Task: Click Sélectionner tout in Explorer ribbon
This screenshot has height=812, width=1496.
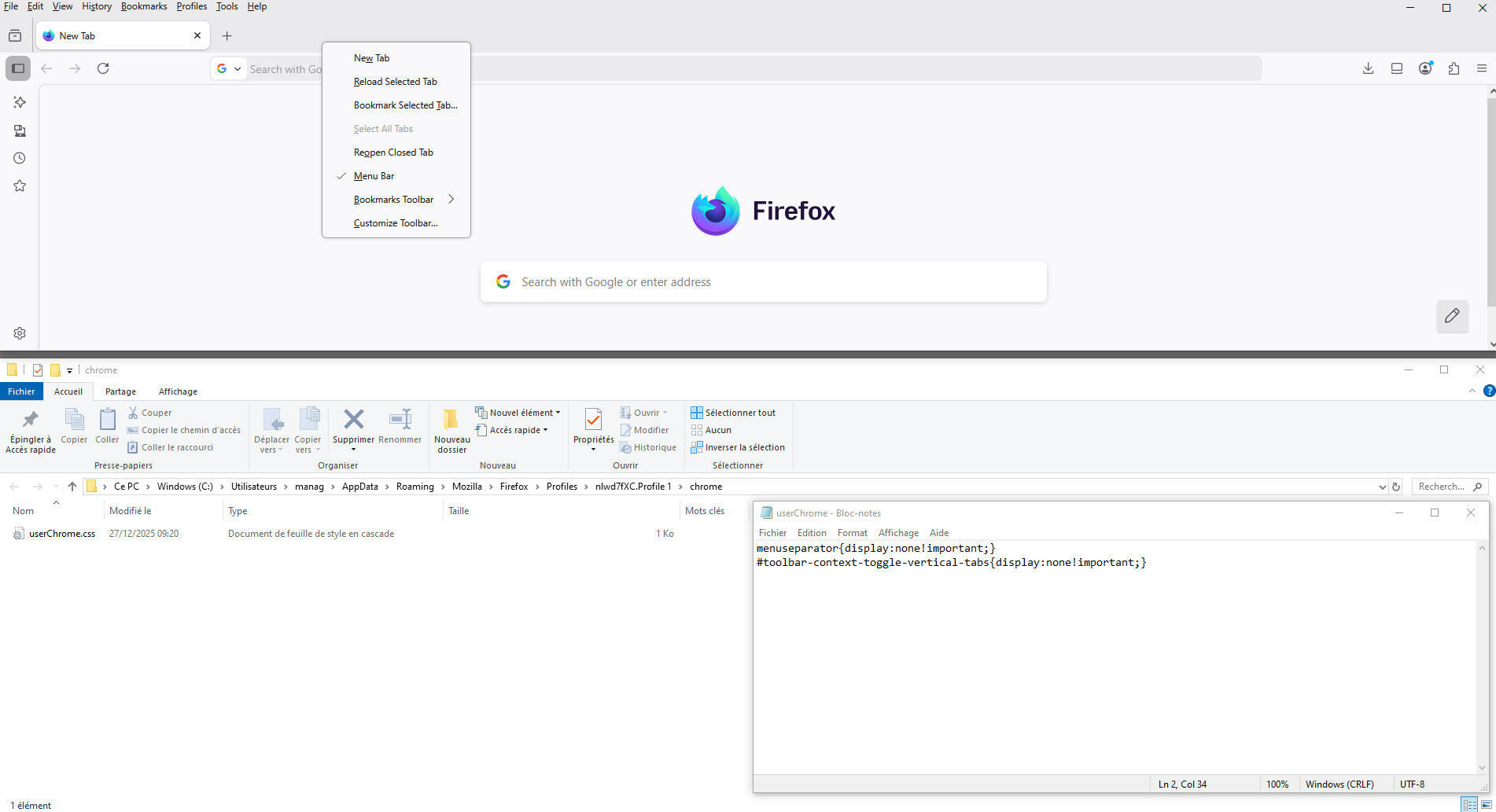Action: [733, 413]
